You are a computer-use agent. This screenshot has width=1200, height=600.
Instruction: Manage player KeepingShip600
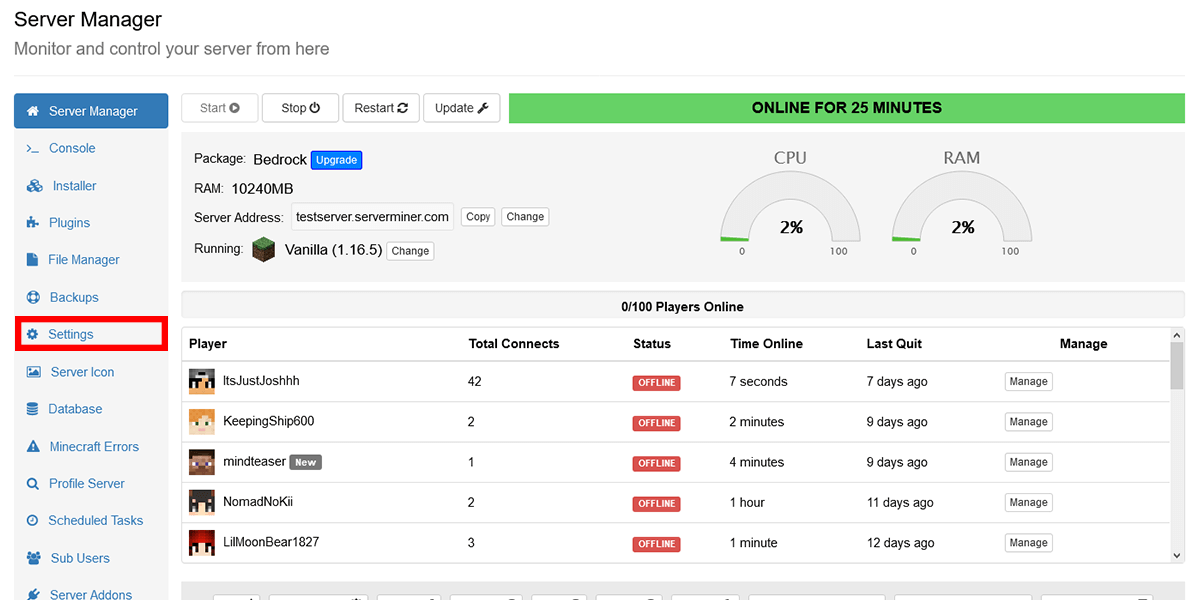pos(1028,422)
